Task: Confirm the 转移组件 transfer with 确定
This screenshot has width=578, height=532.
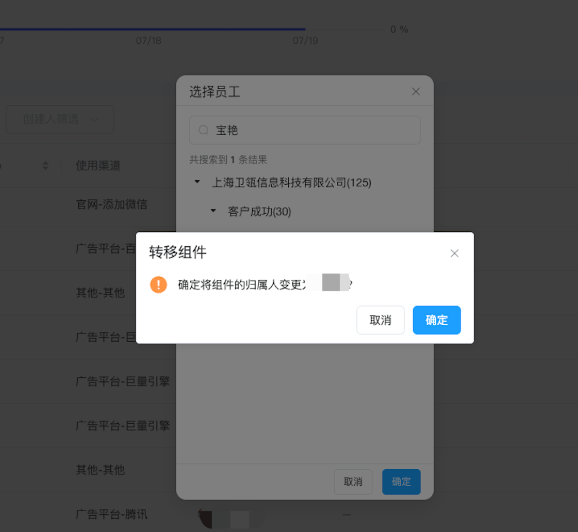Action: pos(436,320)
